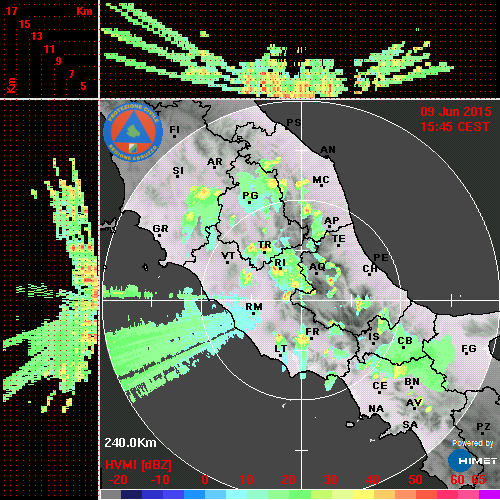Click the 15:45 CEST timestamp
The width and height of the screenshot is (500, 500).
pyautogui.click(x=455, y=127)
